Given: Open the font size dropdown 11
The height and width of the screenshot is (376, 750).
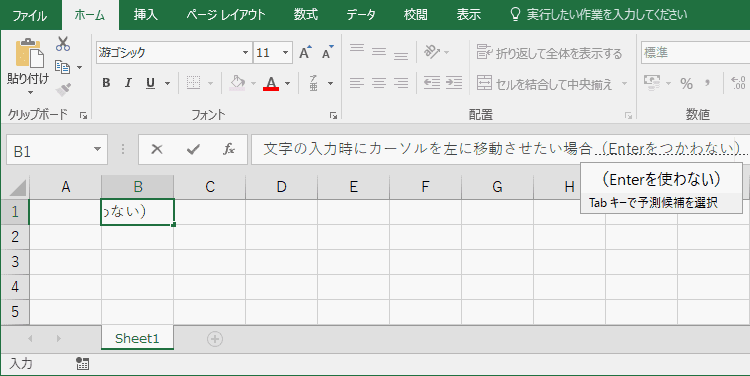Looking at the screenshot, I should 286,53.
